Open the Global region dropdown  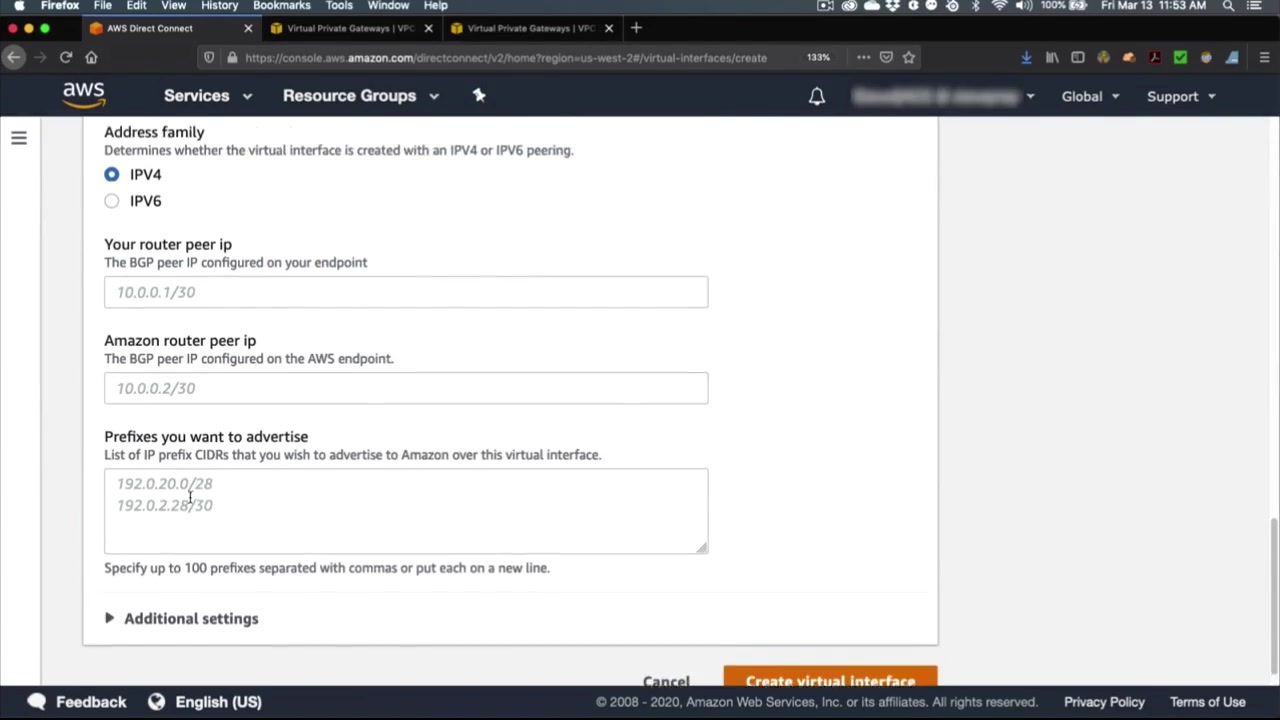(1090, 96)
